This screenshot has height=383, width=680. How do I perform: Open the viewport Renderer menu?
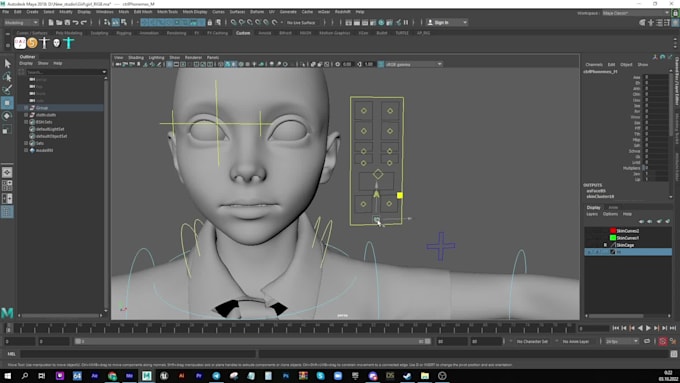coord(193,57)
